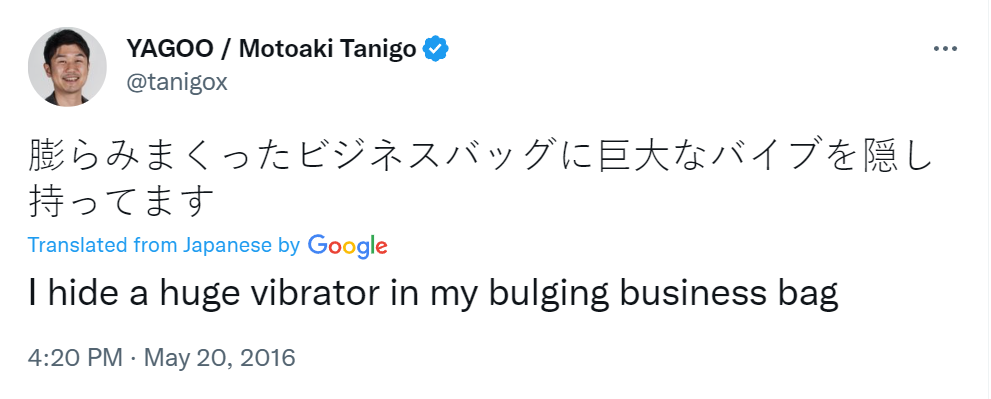The image size is (991, 399).
Task: Click the word YAGOO in display name
Action: (x=169, y=49)
